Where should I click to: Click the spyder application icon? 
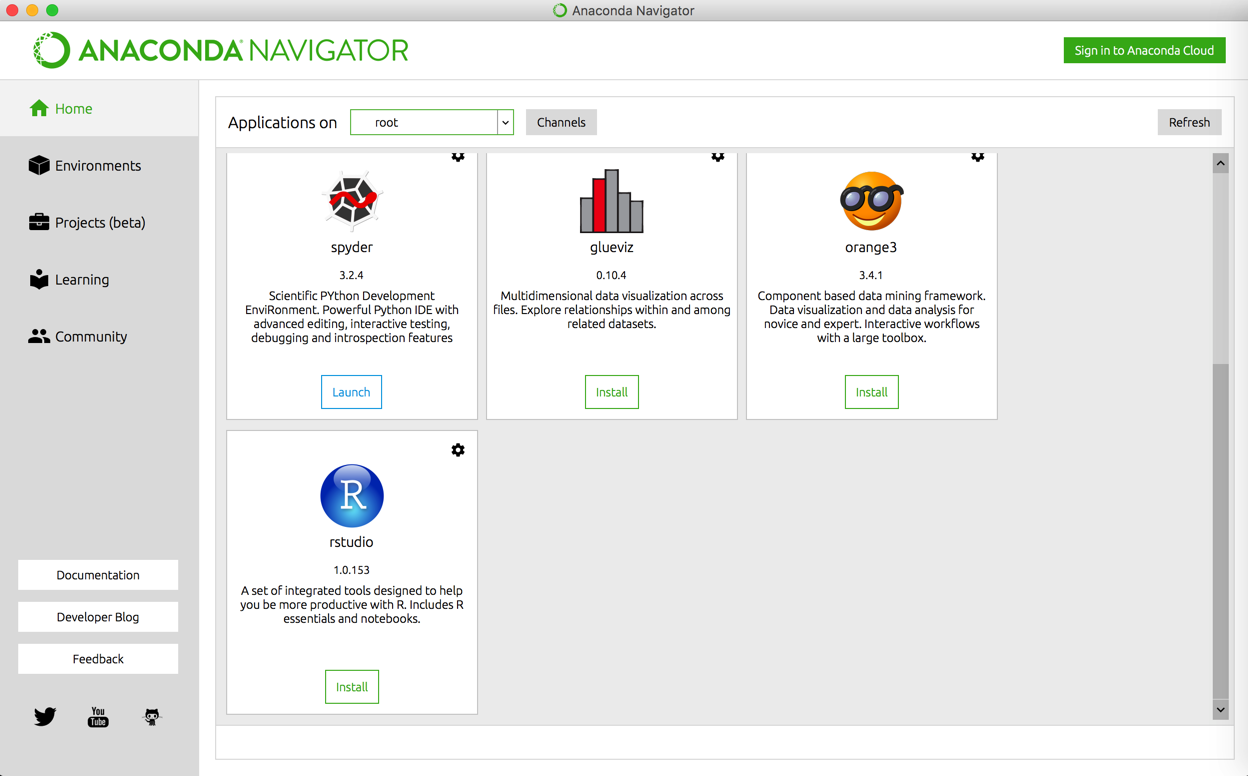[352, 200]
